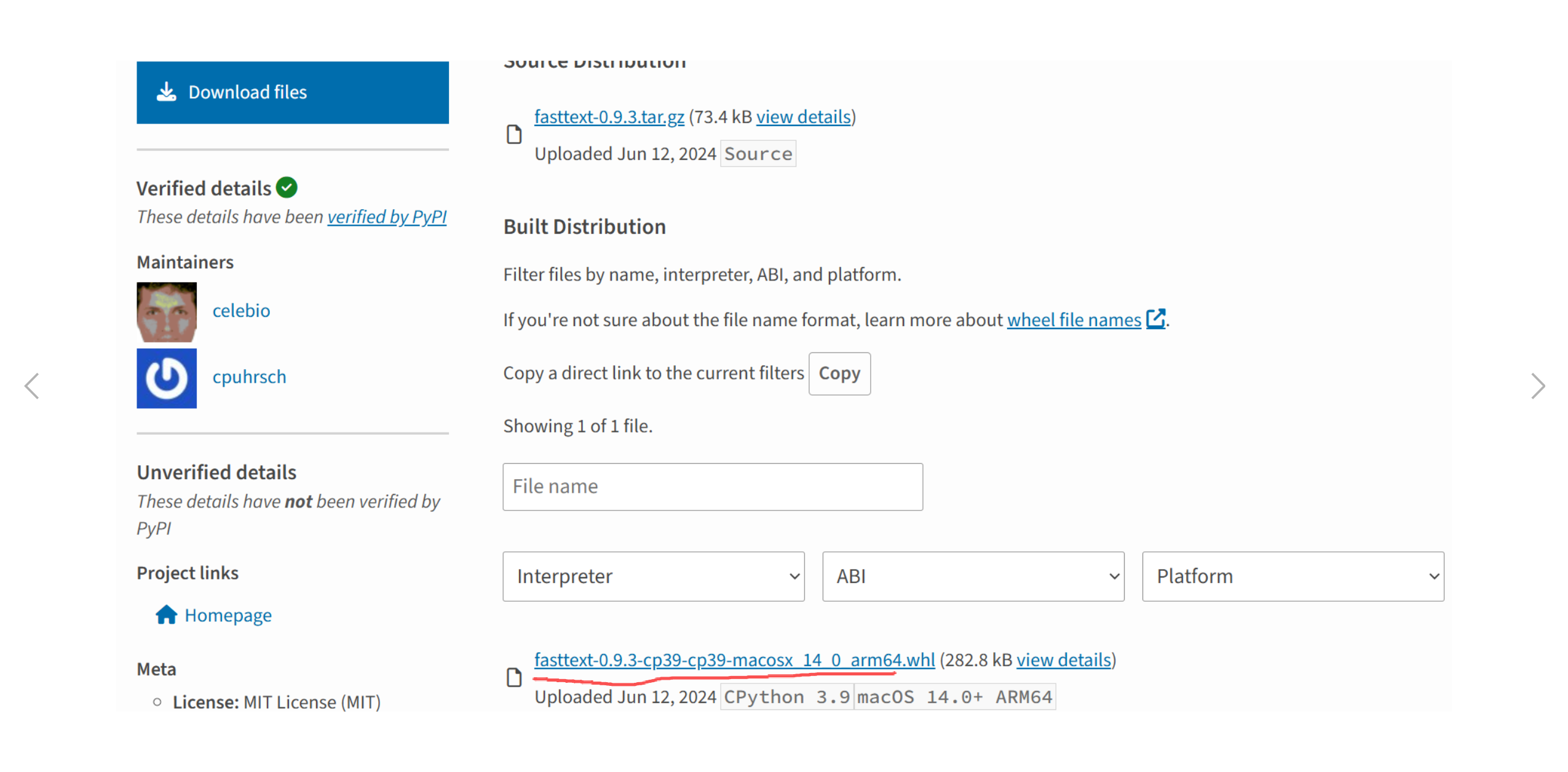Screen dimensions: 1568x772
Task: Click the download icon beside Download files
Action: point(166,92)
